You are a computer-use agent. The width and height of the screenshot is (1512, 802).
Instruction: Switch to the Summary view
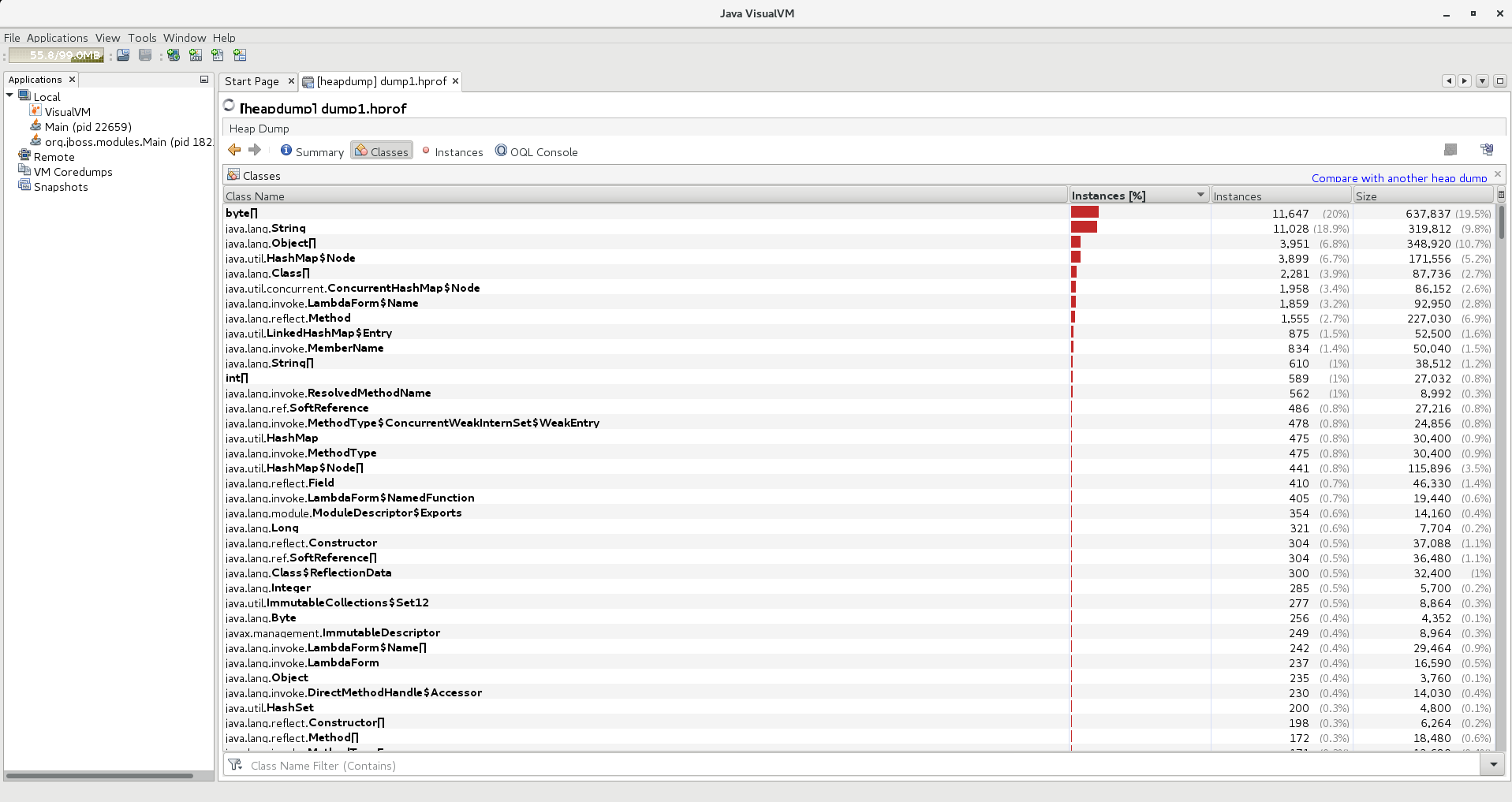(x=312, y=151)
